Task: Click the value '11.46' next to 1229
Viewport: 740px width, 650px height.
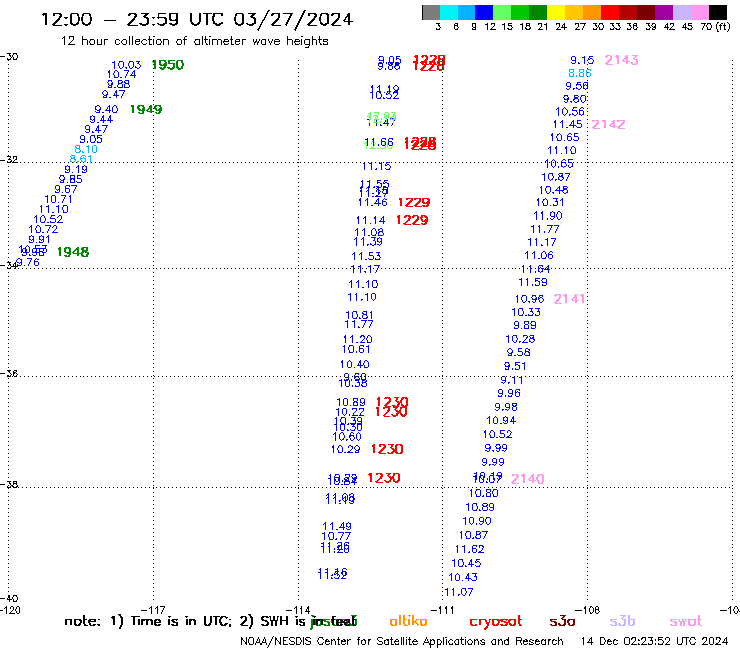Action: click(x=372, y=202)
